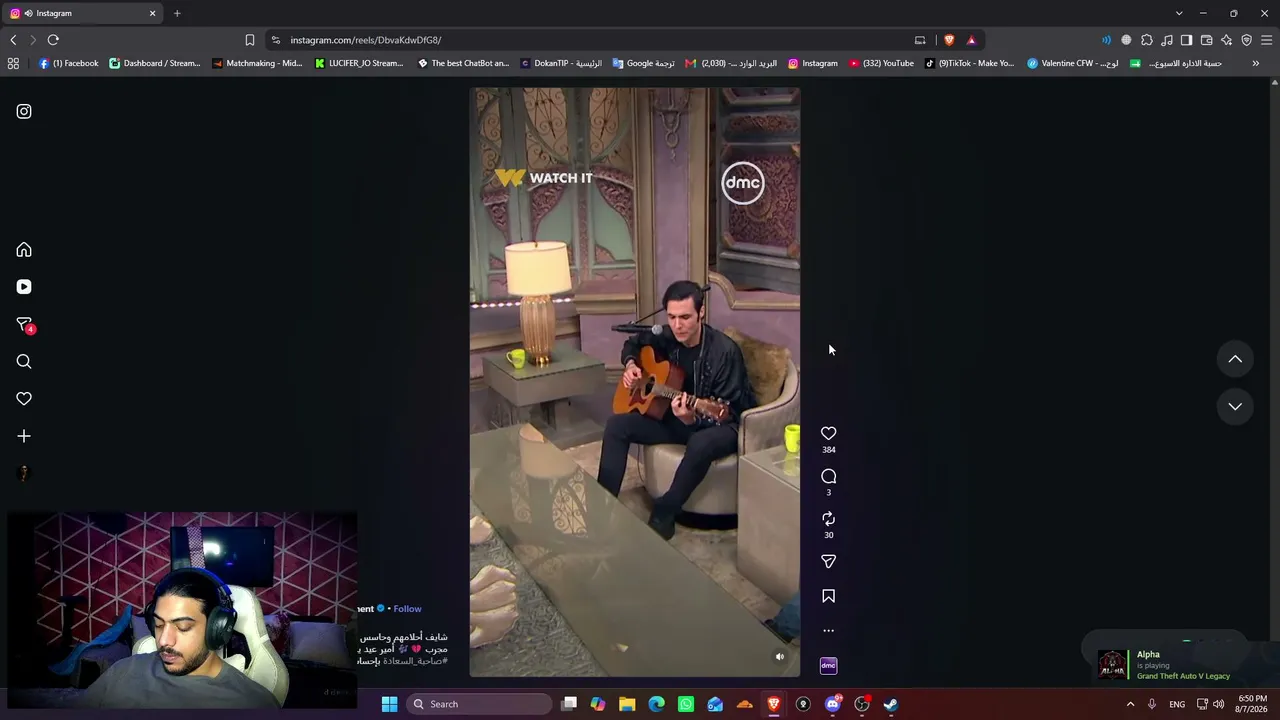Screen dimensions: 1280x720
Task: Open Instagram Search in the sidebar
Action: [x=24, y=362]
